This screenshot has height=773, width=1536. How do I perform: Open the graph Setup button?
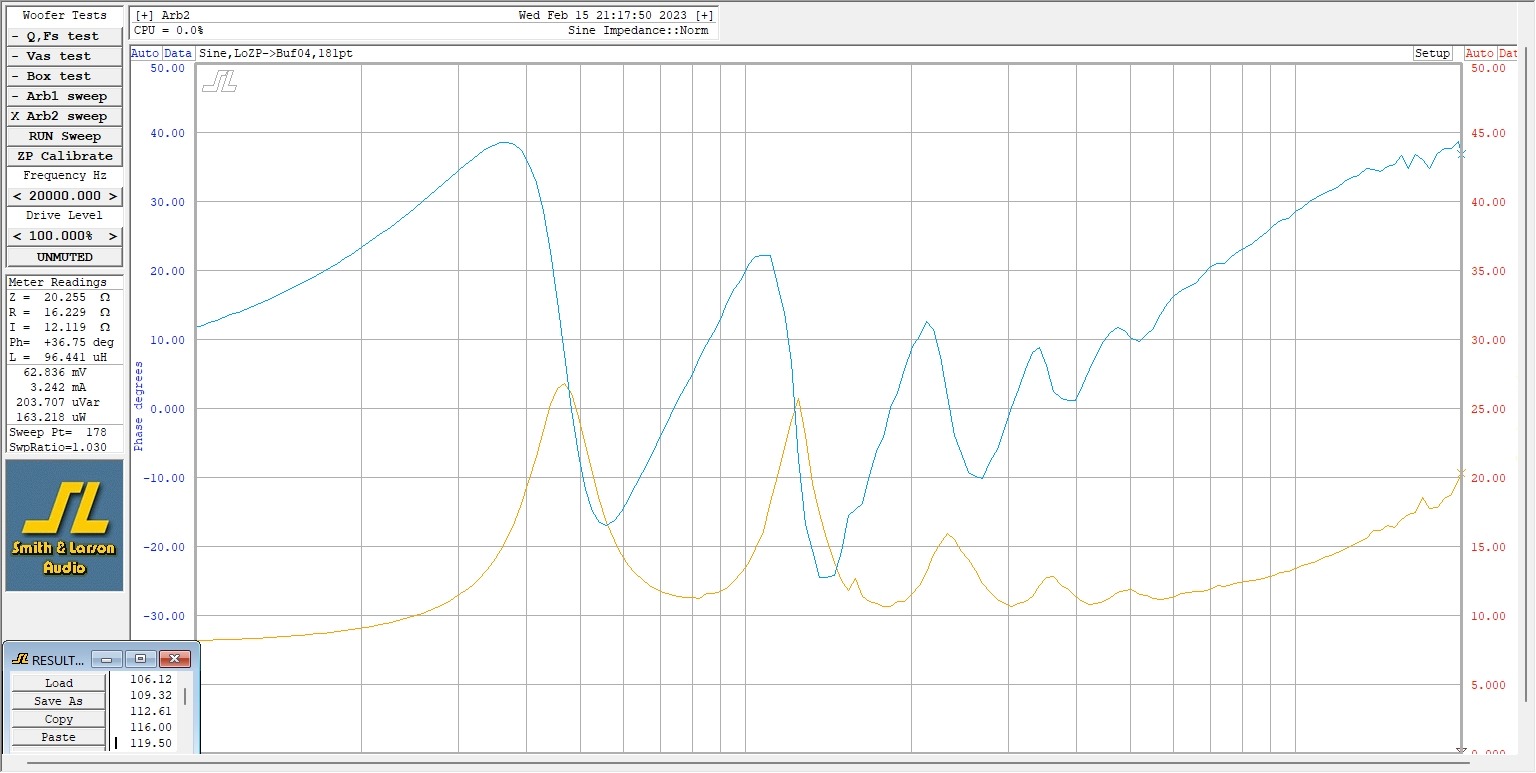click(x=1432, y=53)
